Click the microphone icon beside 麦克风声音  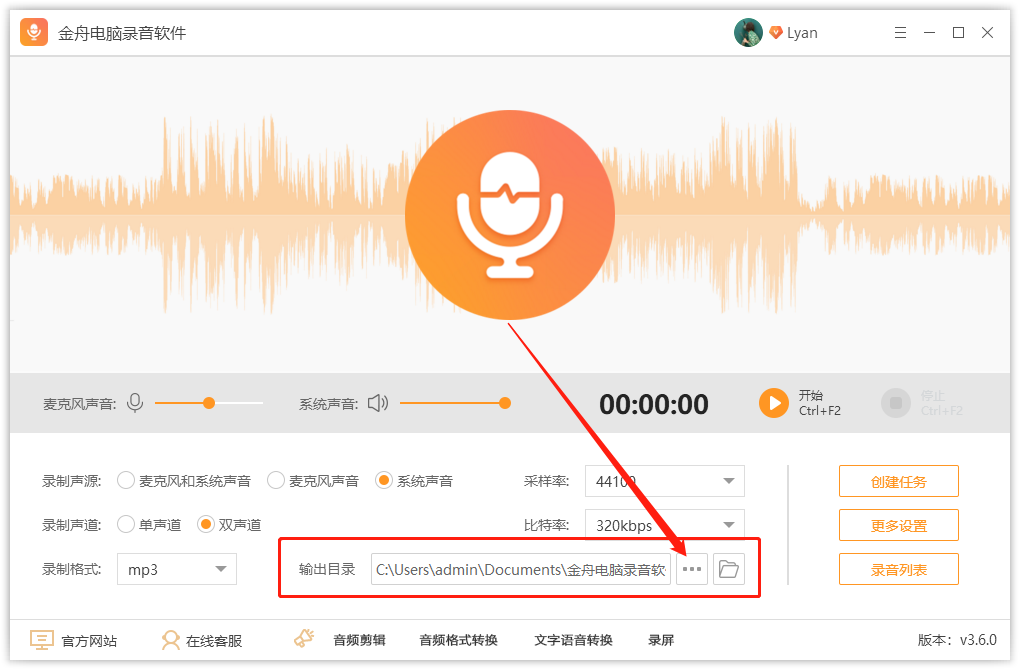134,402
